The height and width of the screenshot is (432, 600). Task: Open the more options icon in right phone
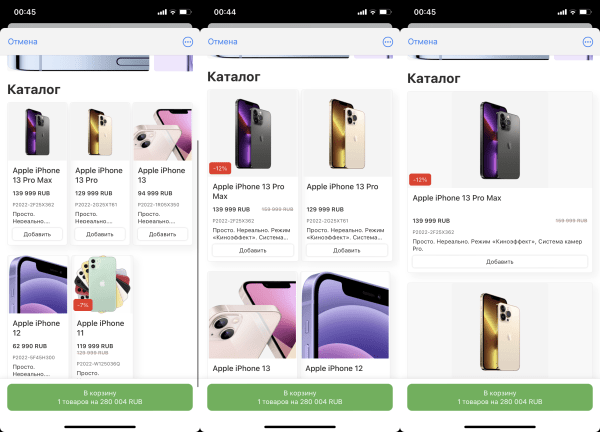point(587,42)
